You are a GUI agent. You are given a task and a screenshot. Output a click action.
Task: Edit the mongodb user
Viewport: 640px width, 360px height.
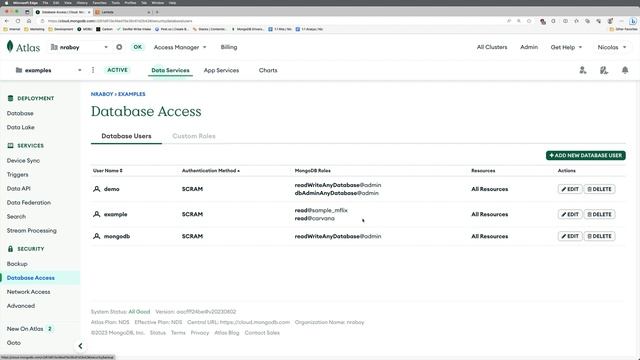coord(570,236)
